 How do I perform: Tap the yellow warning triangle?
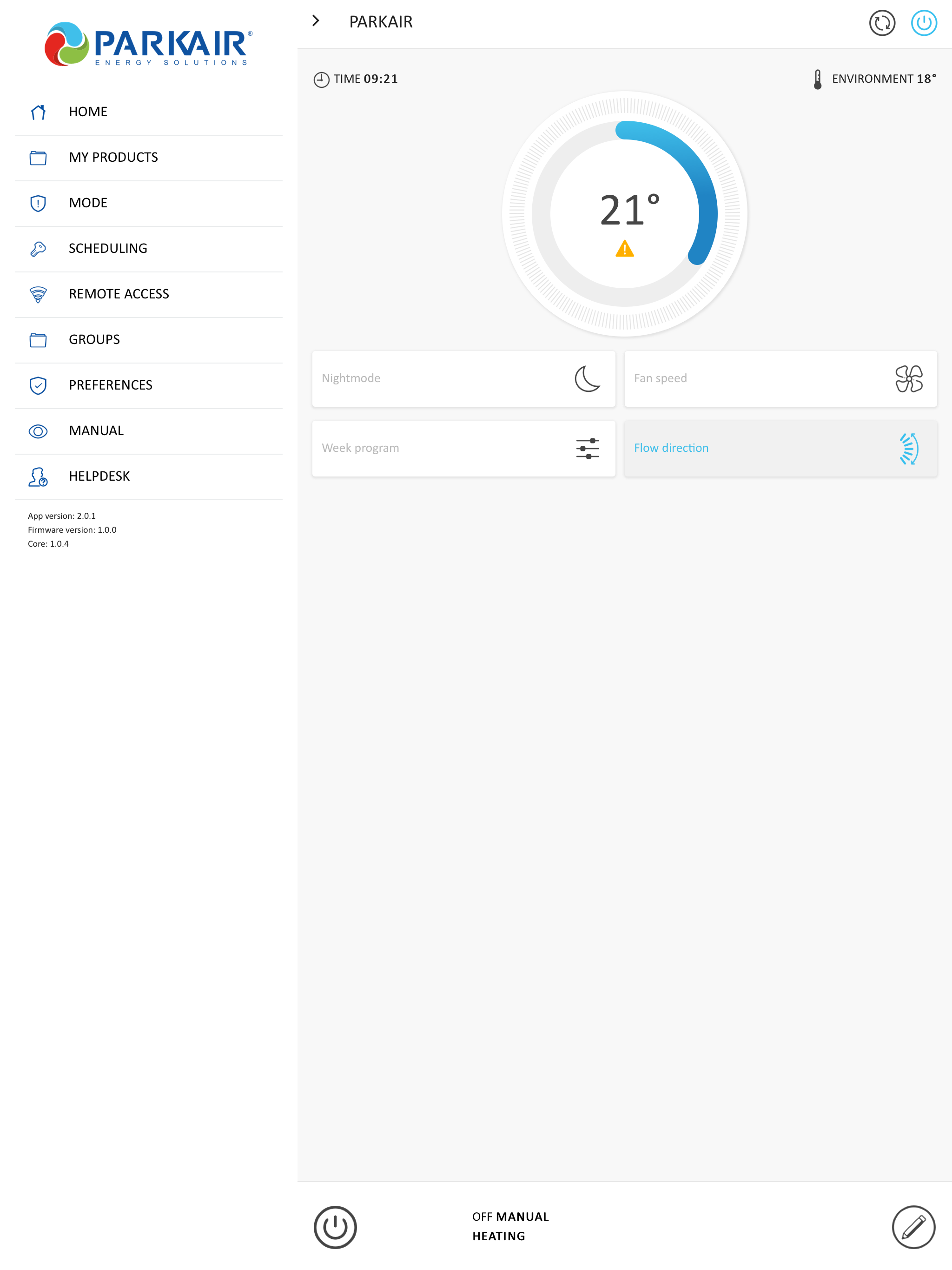624,249
